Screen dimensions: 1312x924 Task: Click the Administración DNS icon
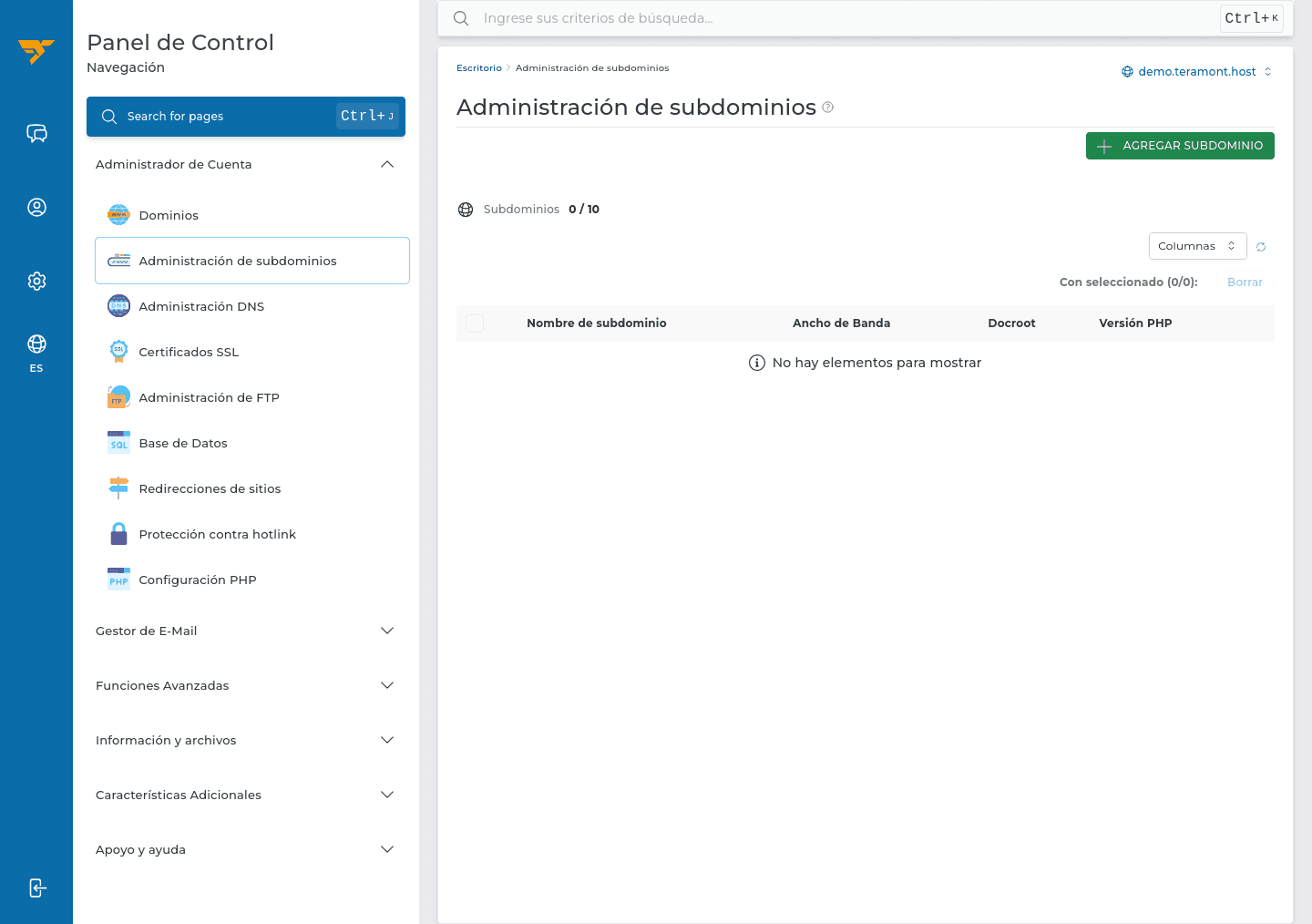pyautogui.click(x=118, y=306)
